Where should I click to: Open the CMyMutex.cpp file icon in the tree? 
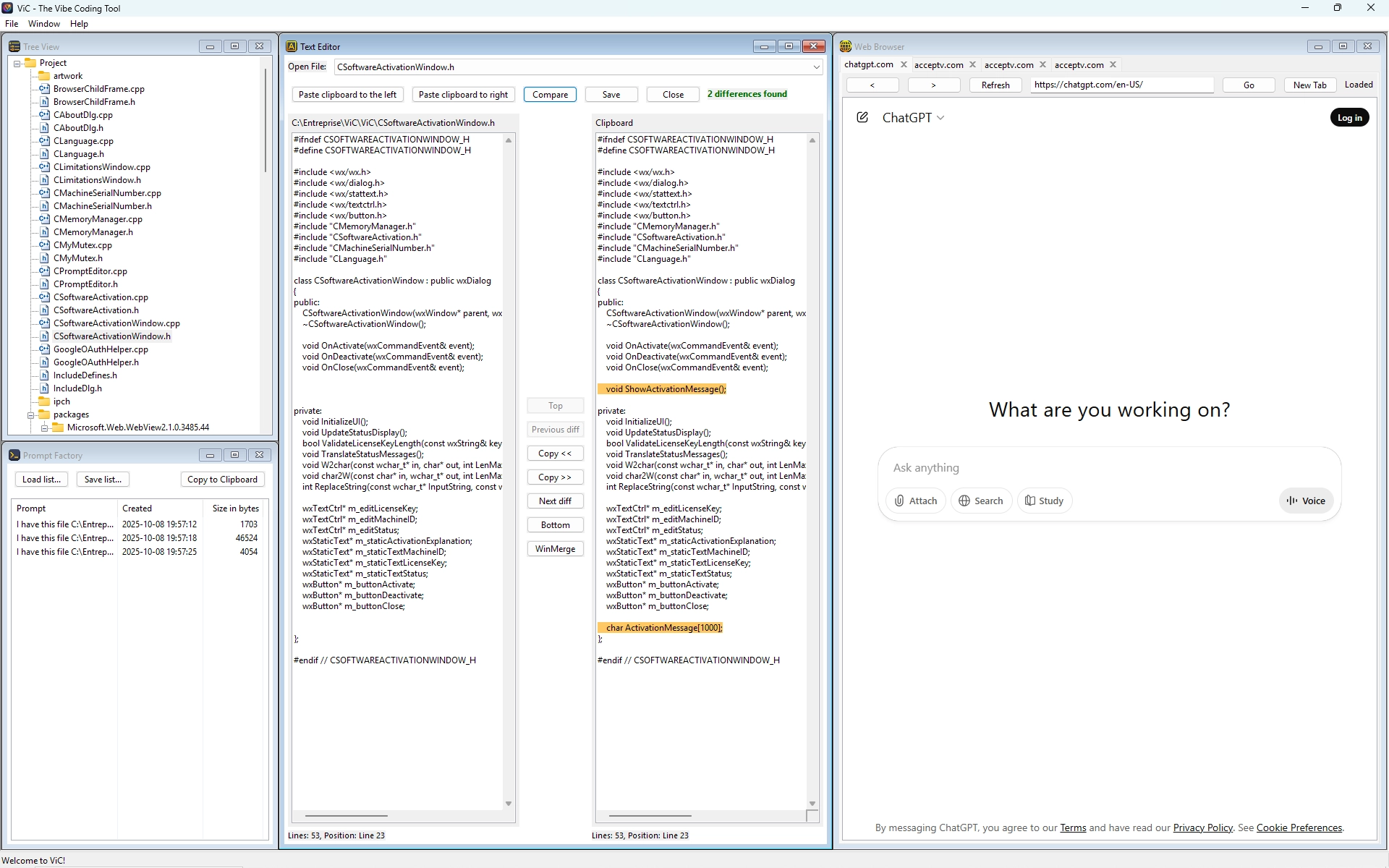44,245
